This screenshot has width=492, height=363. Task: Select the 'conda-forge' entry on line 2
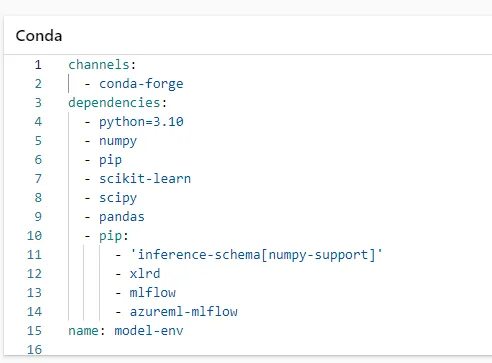[x=141, y=84]
